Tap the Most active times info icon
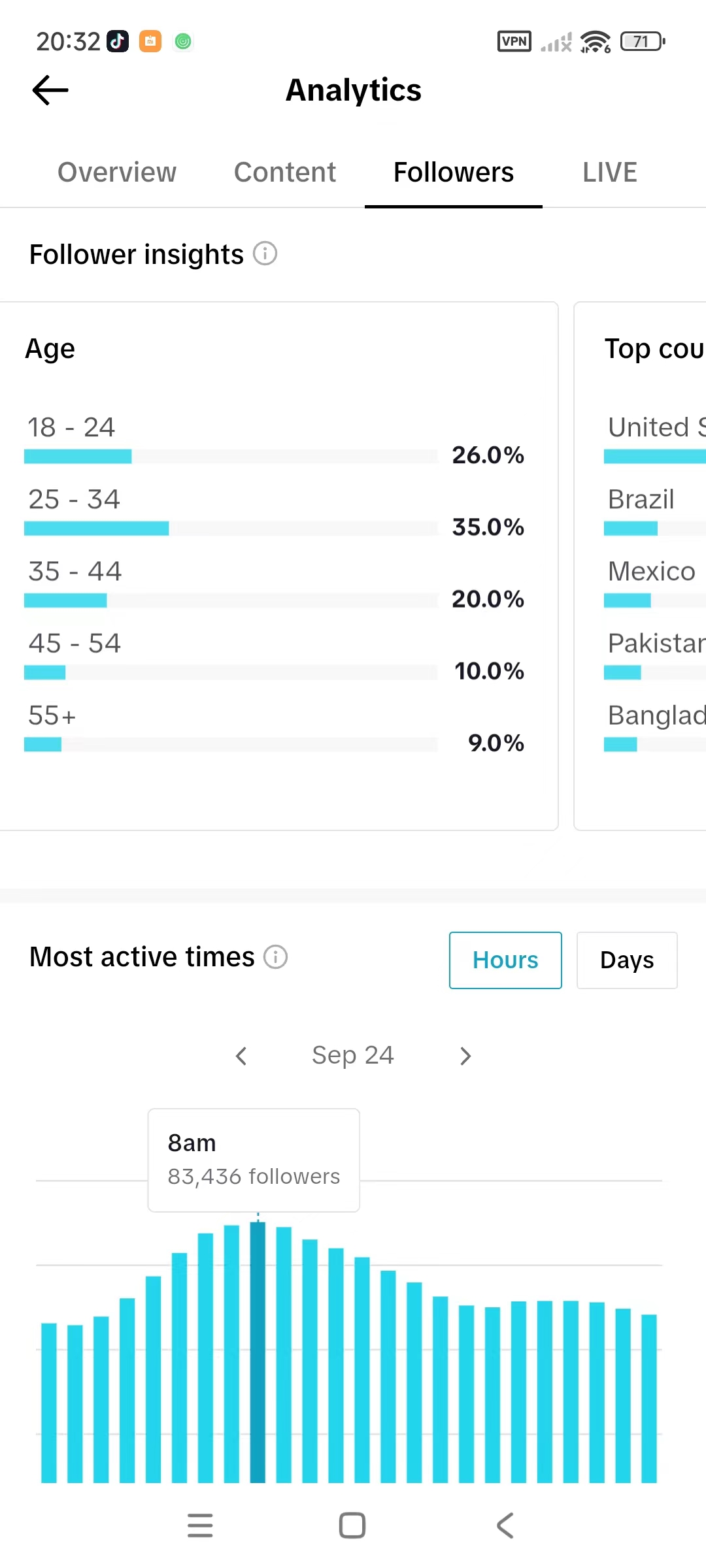 tap(275, 957)
